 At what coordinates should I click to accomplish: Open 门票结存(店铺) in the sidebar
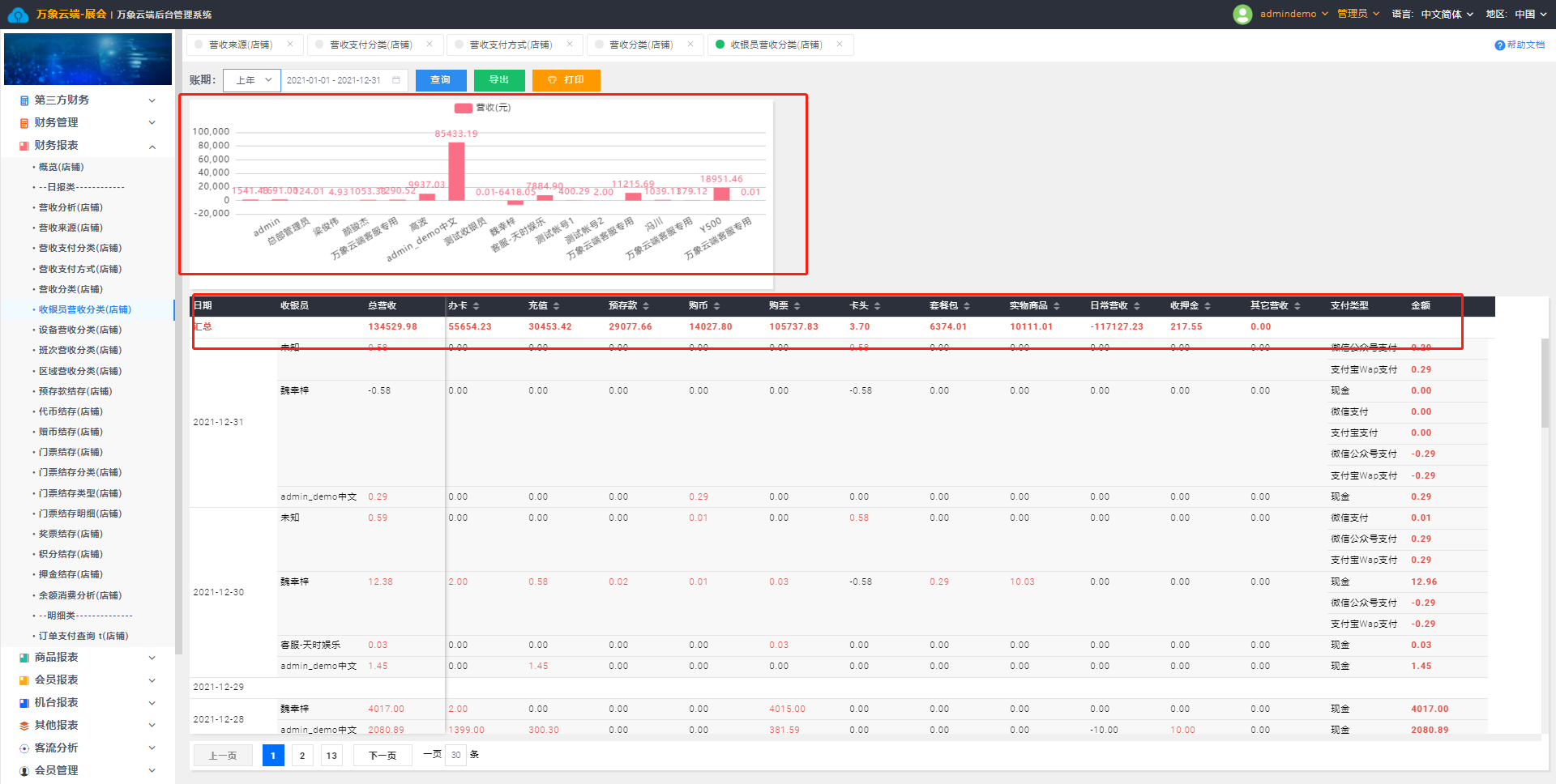(71, 452)
